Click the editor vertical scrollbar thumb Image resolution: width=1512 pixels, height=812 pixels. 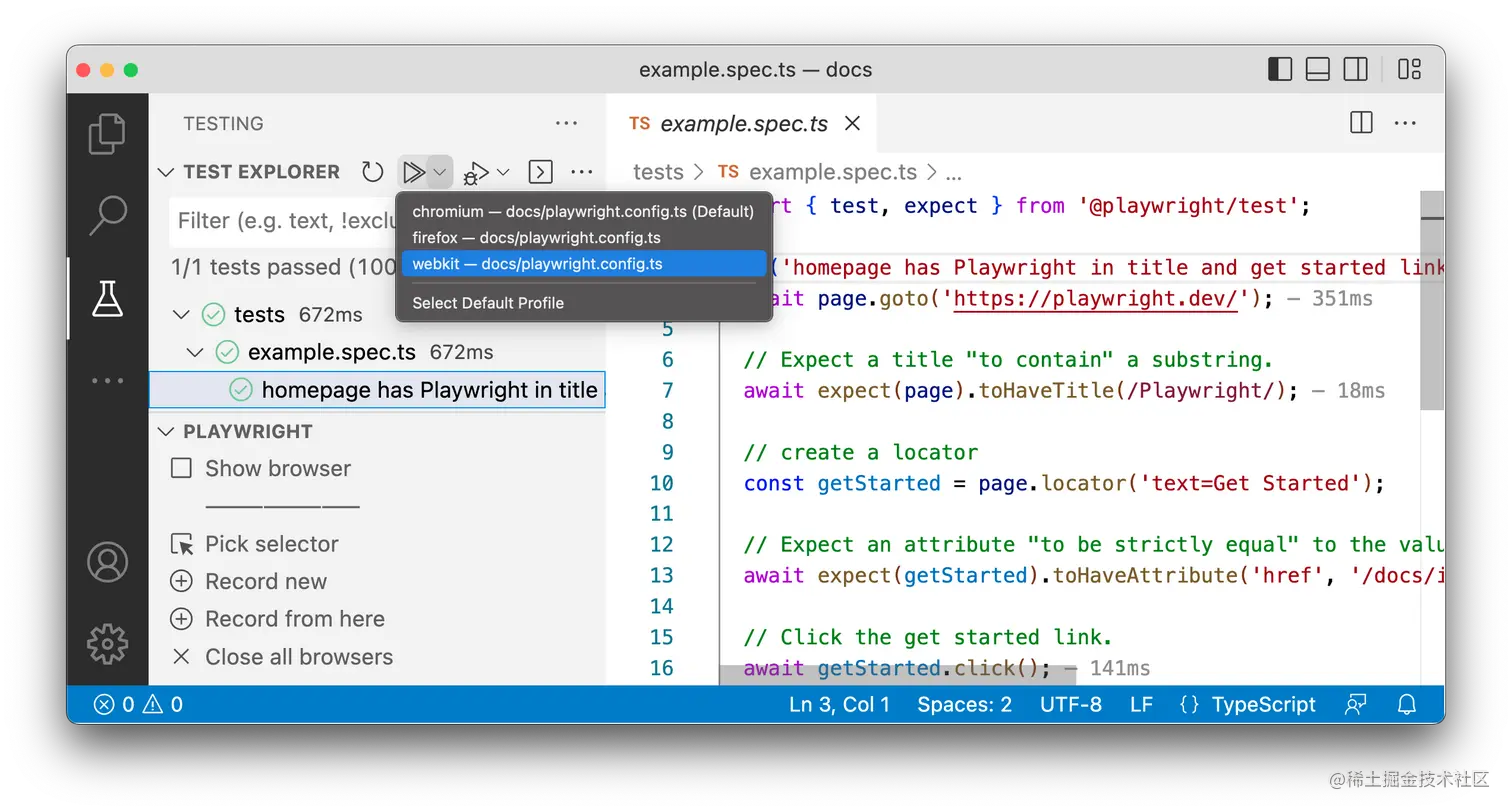[x=1432, y=300]
